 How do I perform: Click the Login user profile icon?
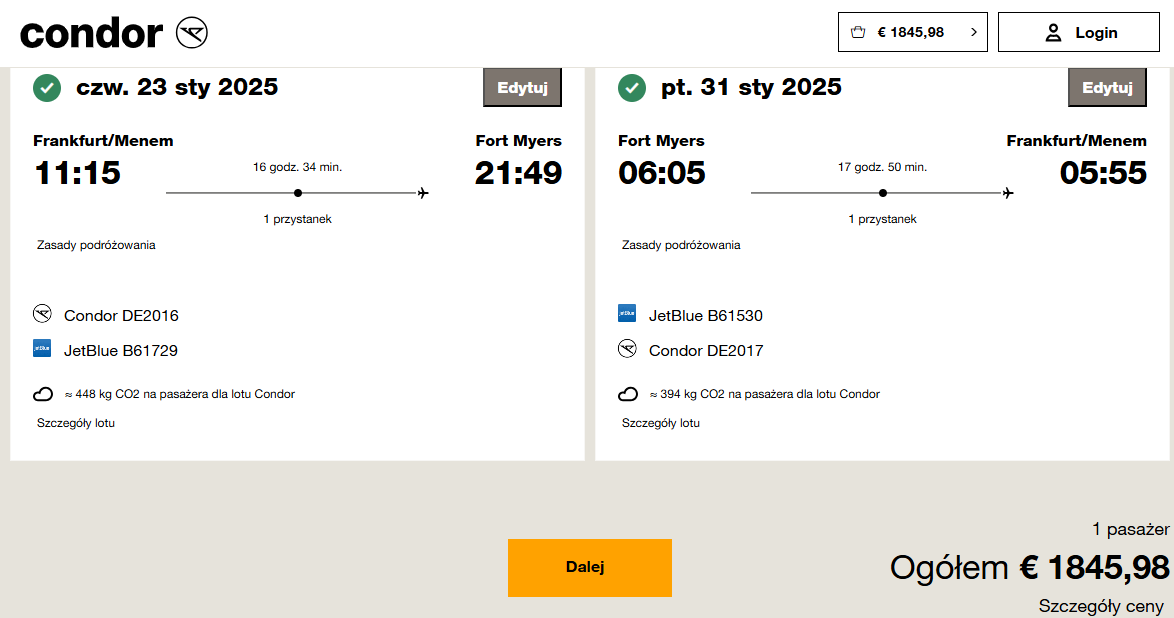click(x=1053, y=32)
